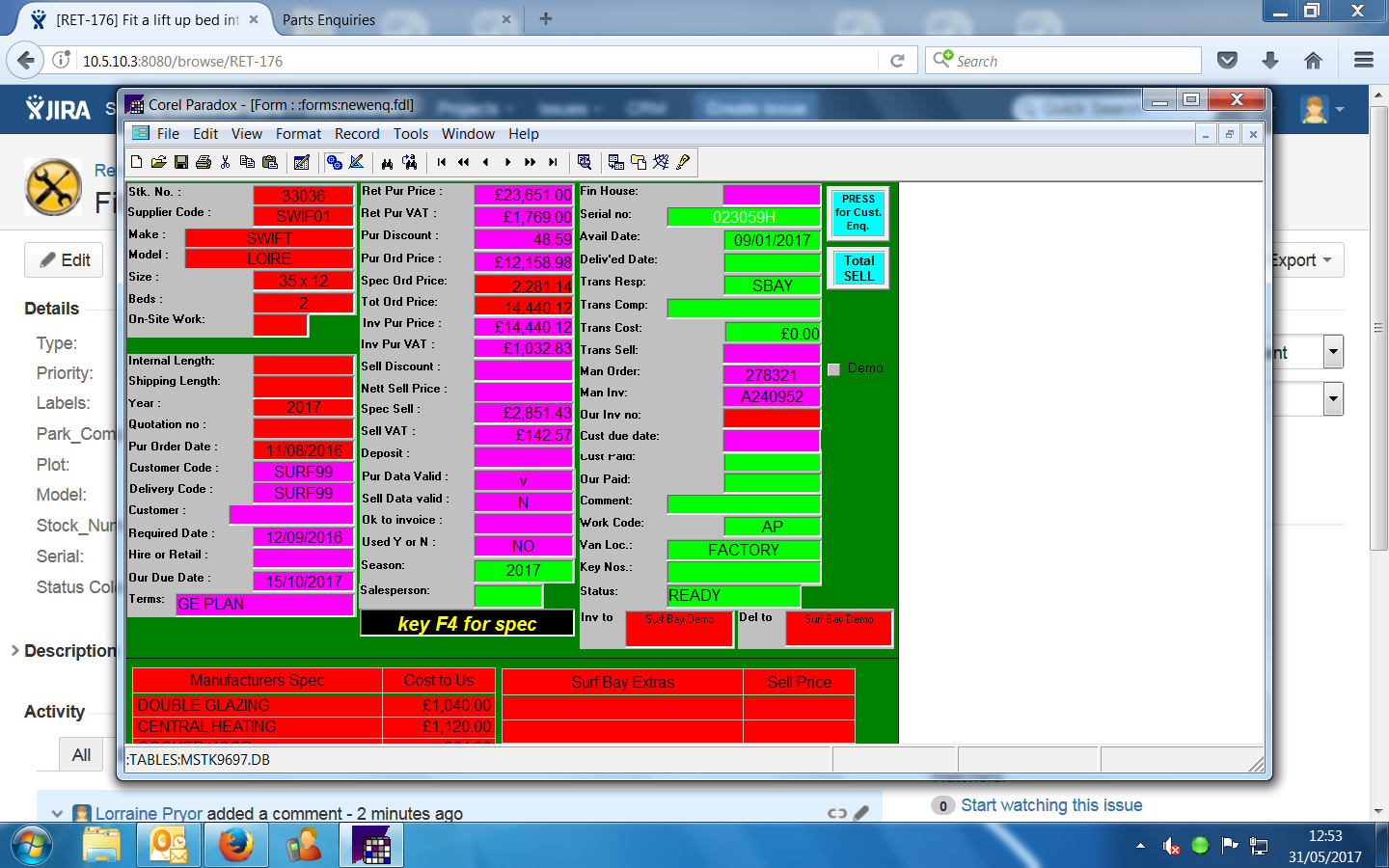The width and height of the screenshot is (1389, 868).
Task: Click the Firefox Pocket icon
Action: [1227, 61]
